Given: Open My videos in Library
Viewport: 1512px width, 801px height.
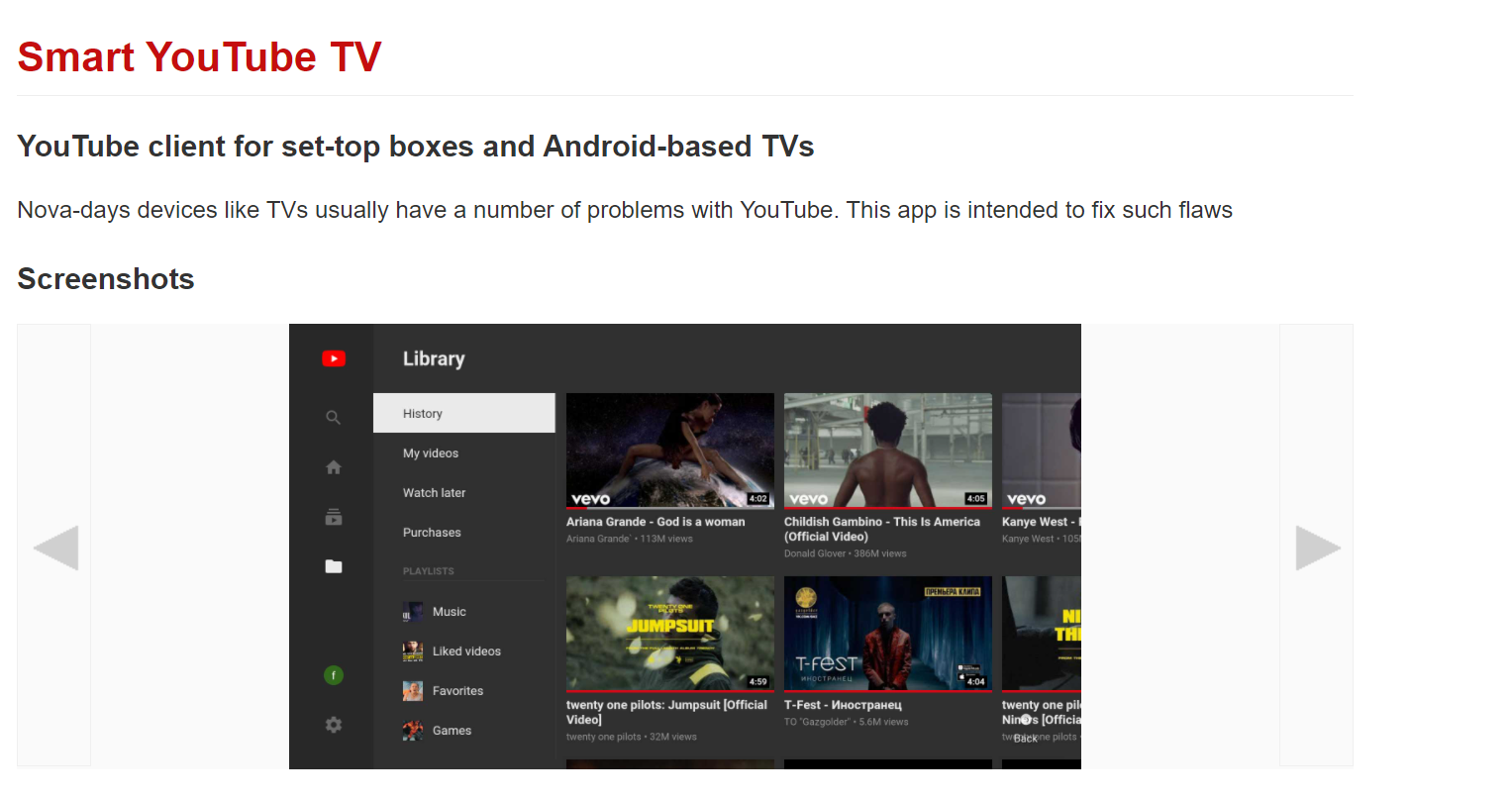Looking at the screenshot, I should pos(431,453).
